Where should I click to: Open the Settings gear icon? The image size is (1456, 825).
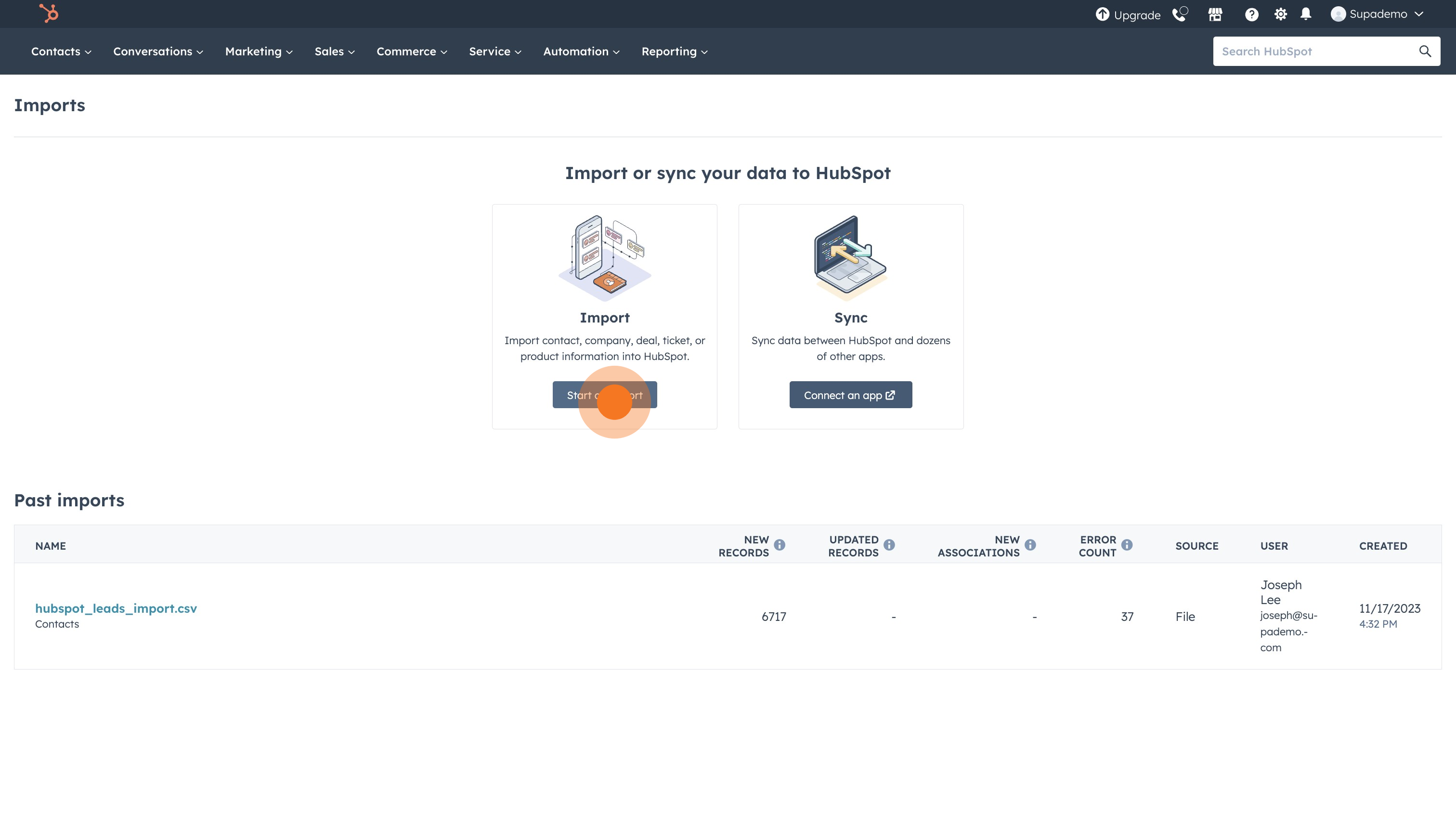(1280, 14)
